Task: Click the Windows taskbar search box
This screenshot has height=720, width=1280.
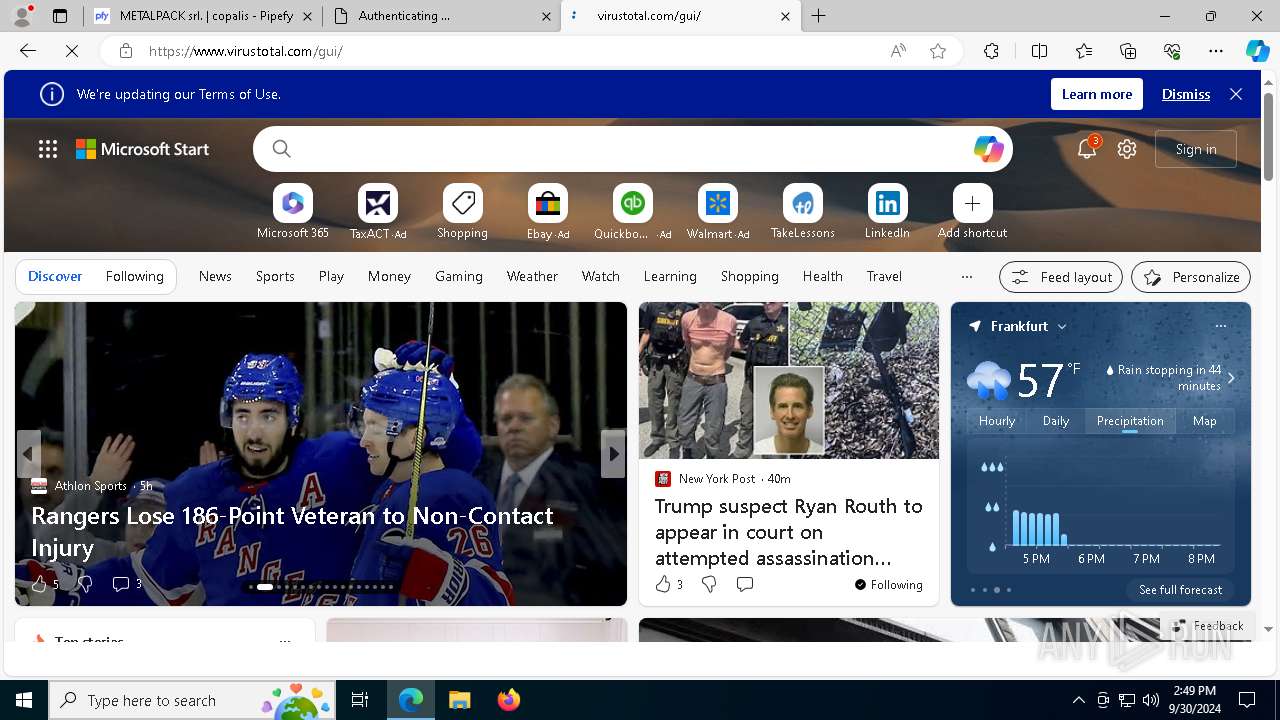Action: (192, 700)
